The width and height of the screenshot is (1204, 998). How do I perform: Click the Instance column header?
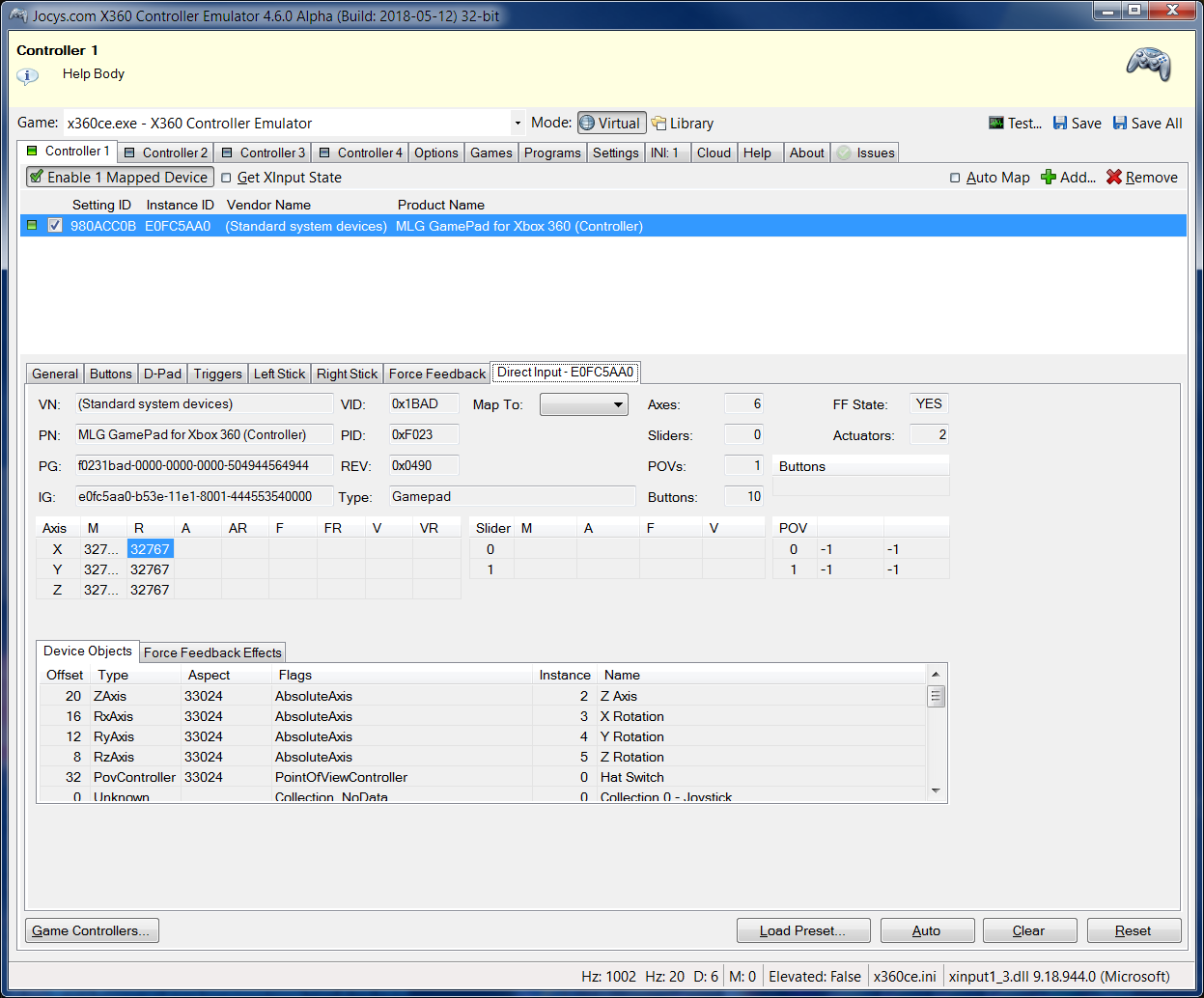[x=565, y=675]
